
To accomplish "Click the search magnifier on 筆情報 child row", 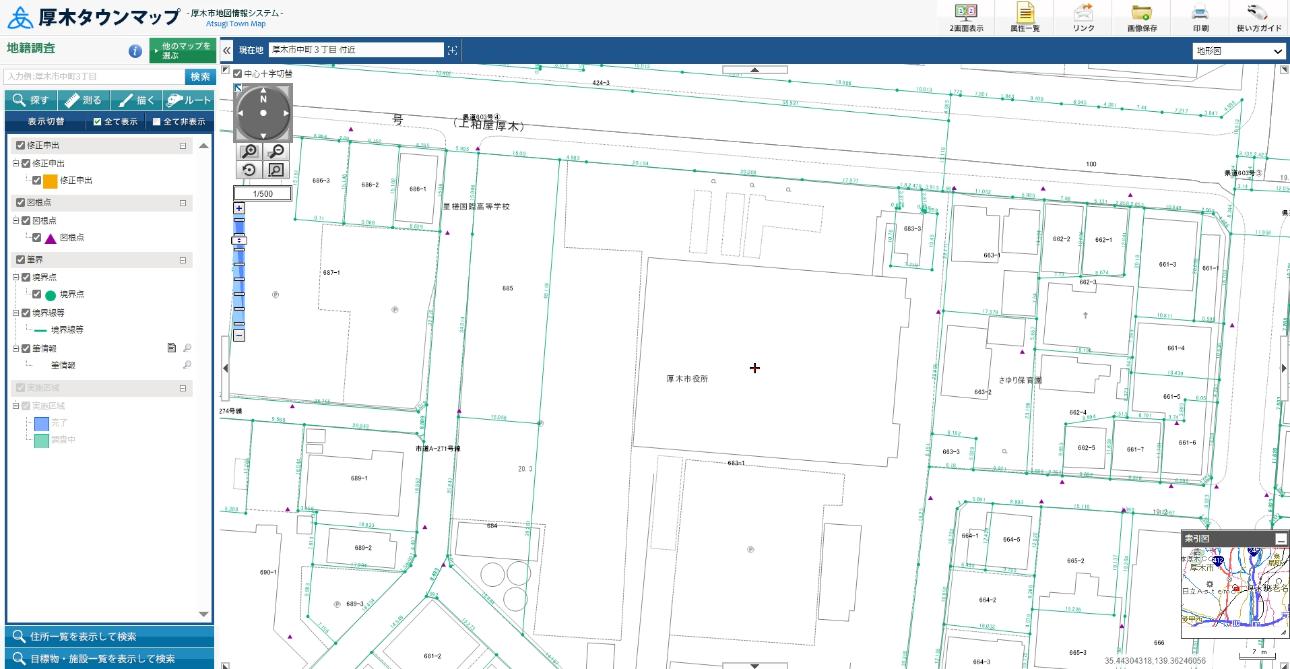I will click(x=187, y=365).
